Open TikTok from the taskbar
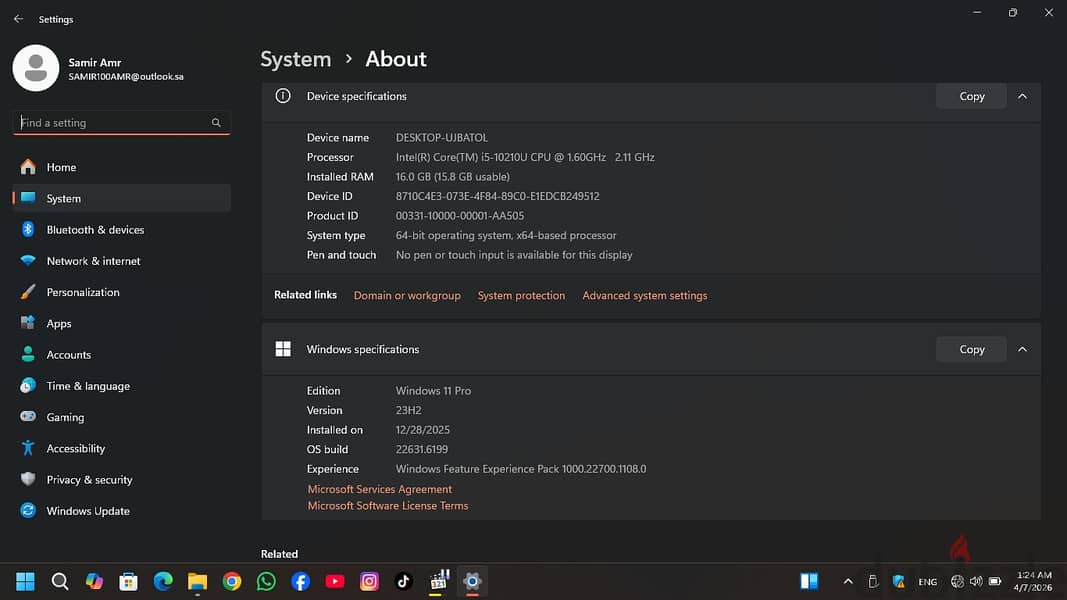The width and height of the screenshot is (1067, 600). (404, 581)
